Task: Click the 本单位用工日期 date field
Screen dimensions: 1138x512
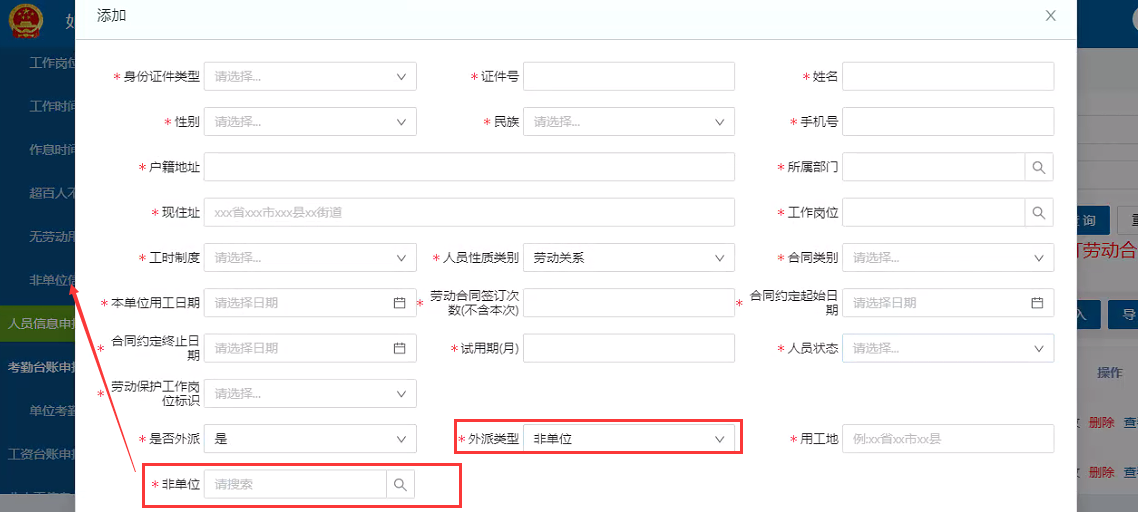Action: (x=311, y=303)
